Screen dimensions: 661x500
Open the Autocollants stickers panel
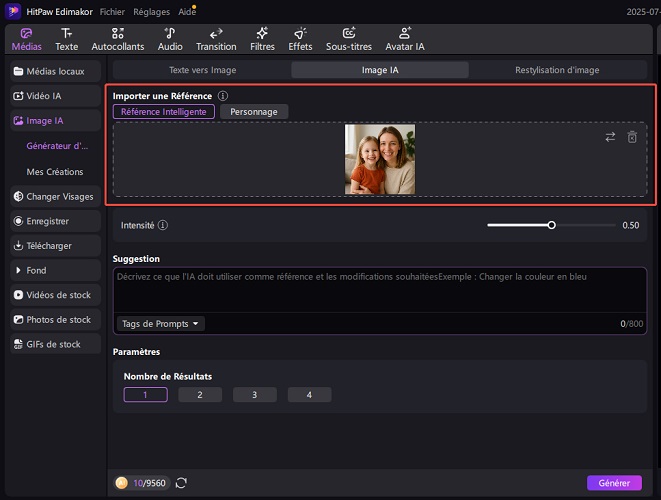[118, 40]
